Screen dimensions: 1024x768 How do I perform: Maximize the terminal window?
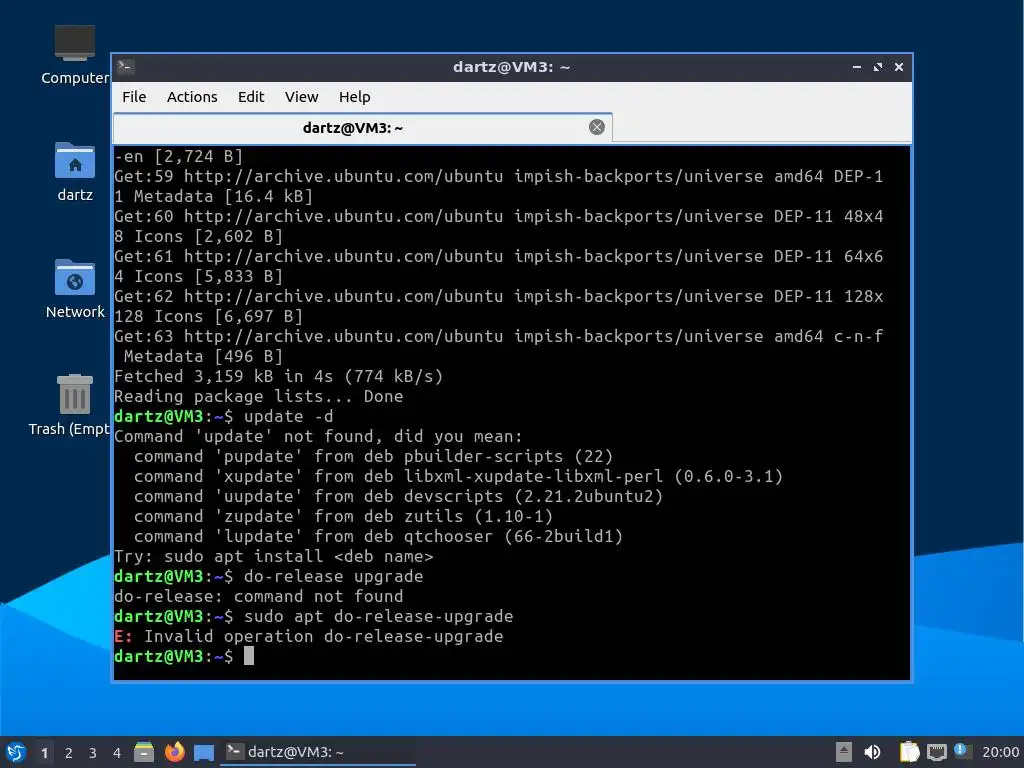[x=878, y=67]
